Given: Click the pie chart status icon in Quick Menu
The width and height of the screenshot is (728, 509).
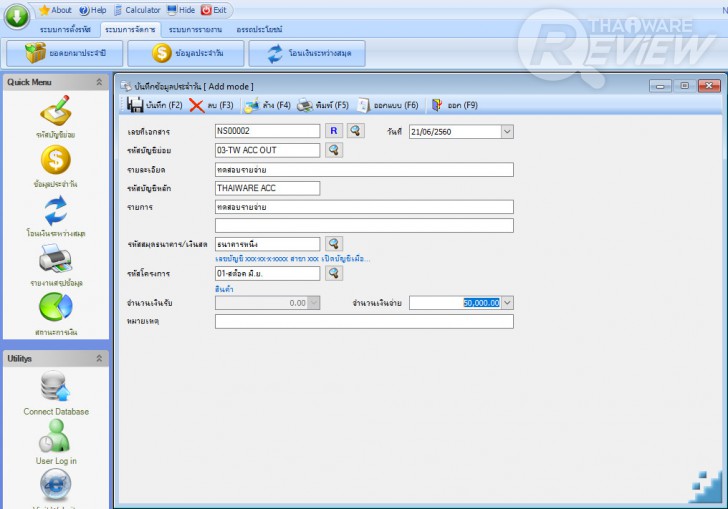Looking at the screenshot, I should coord(56,307).
